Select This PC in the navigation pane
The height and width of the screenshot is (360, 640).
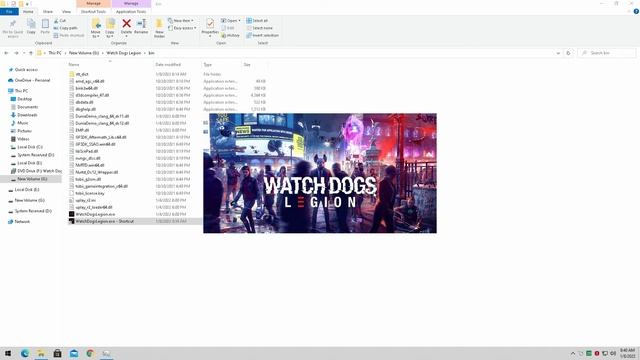pyautogui.click(x=21, y=91)
